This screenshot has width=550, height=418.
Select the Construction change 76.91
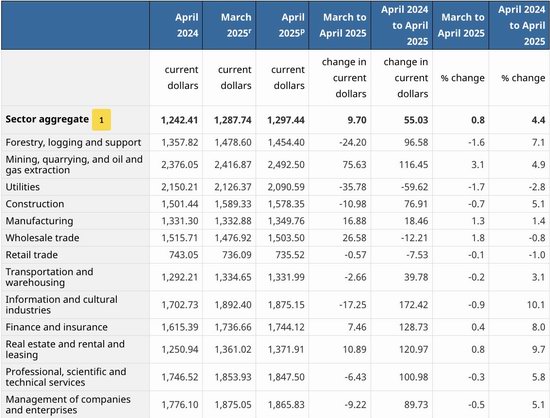point(416,204)
